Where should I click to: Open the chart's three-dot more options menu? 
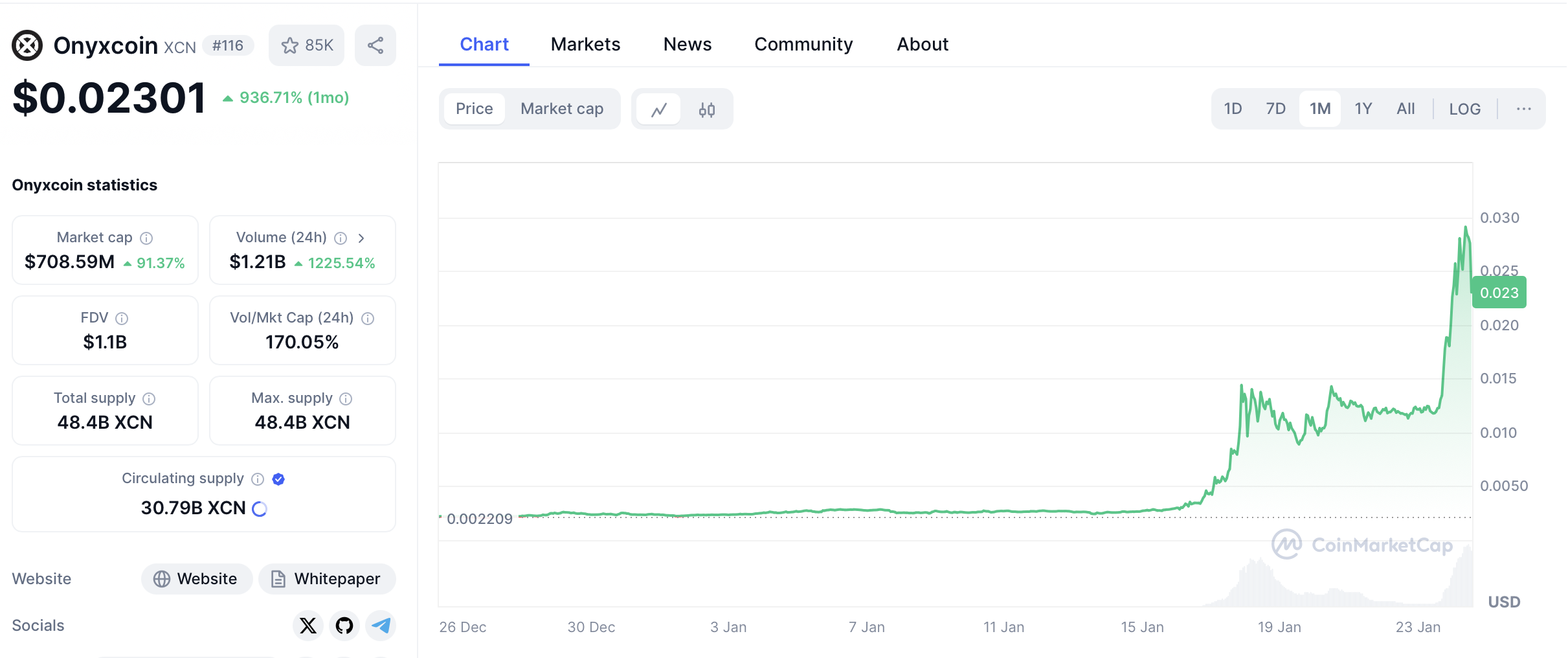click(x=1523, y=109)
